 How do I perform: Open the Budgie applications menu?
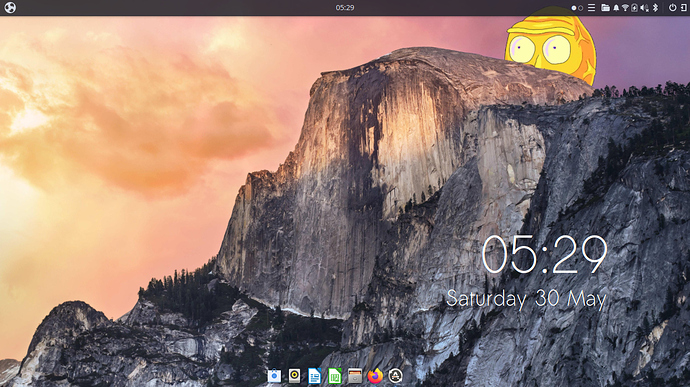coord(10,7)
